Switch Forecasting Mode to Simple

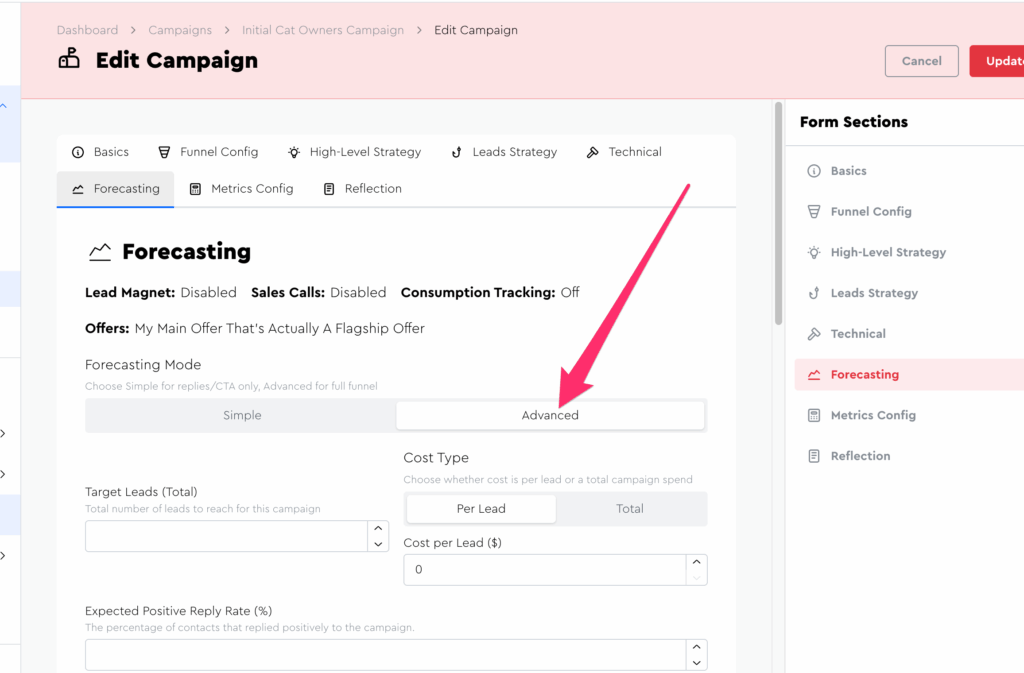tap(242, 415)
